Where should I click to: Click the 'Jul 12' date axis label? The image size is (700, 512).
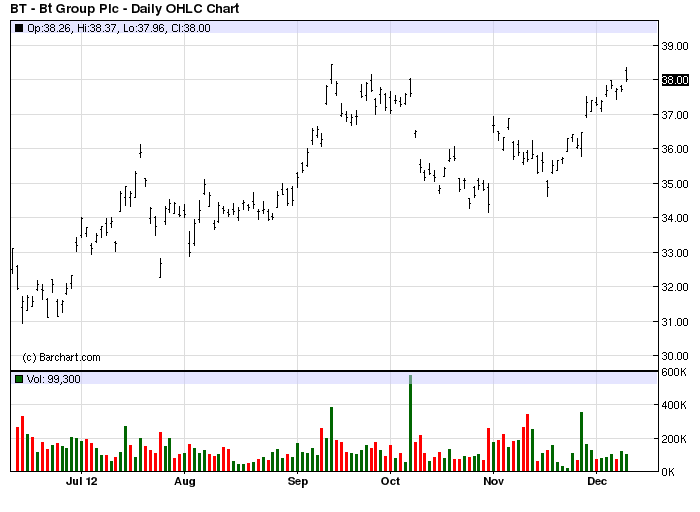coord(81,481)
